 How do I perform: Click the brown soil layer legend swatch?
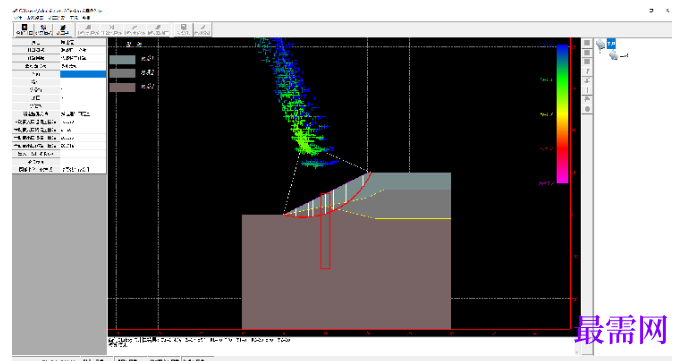(x=122, y=87)
